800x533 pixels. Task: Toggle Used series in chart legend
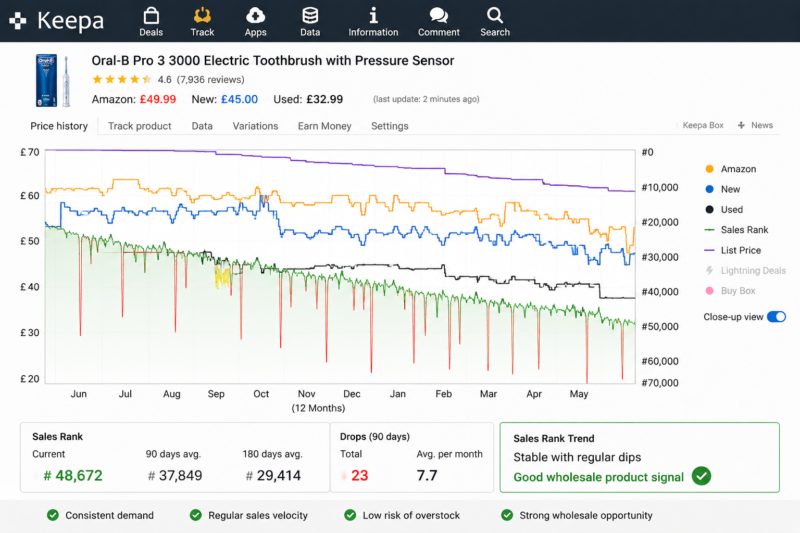point(724,210)
